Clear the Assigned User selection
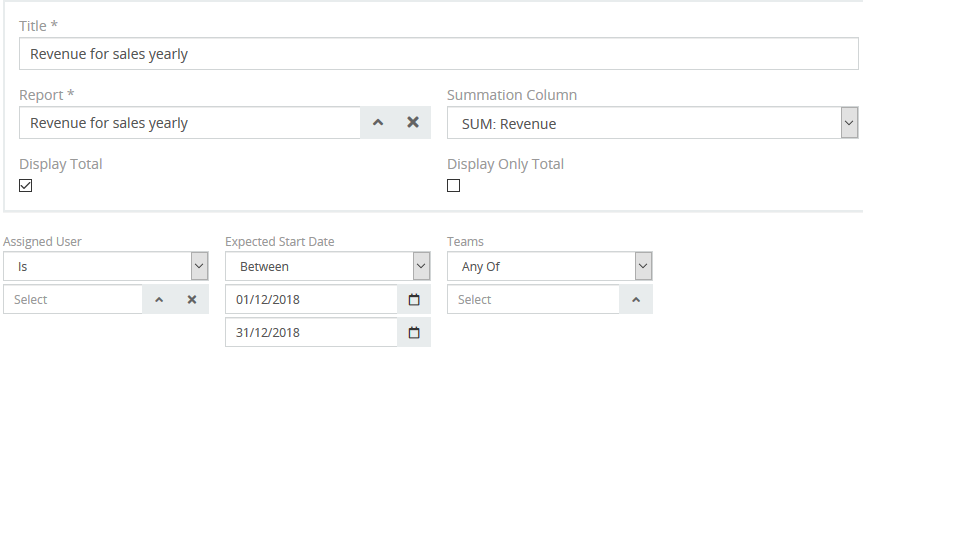The image size is (960, 540). 192,299
